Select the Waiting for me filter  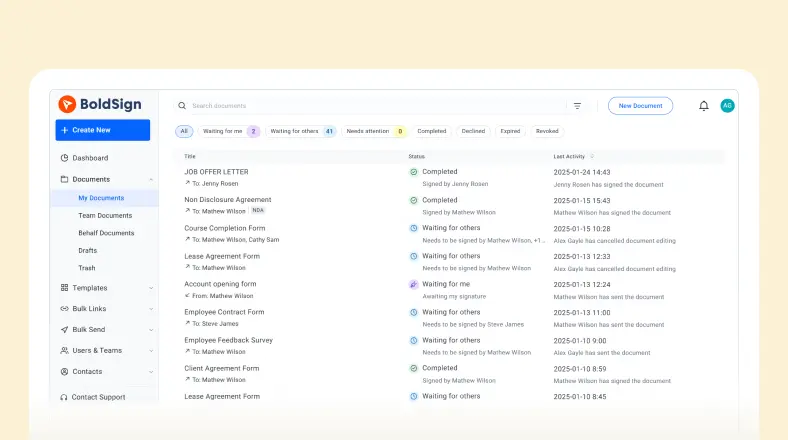click(x=230, y=131)
